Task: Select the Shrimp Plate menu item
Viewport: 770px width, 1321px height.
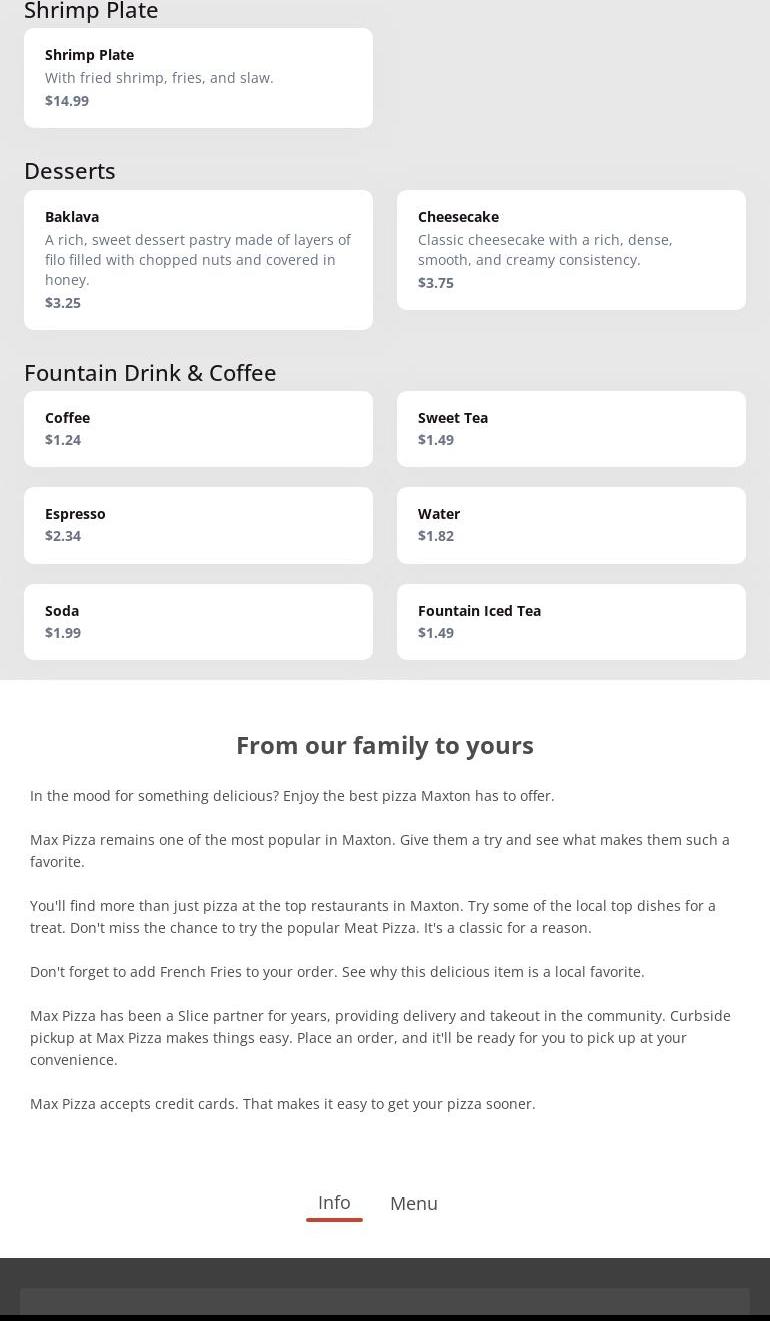Action: [198, 77]
